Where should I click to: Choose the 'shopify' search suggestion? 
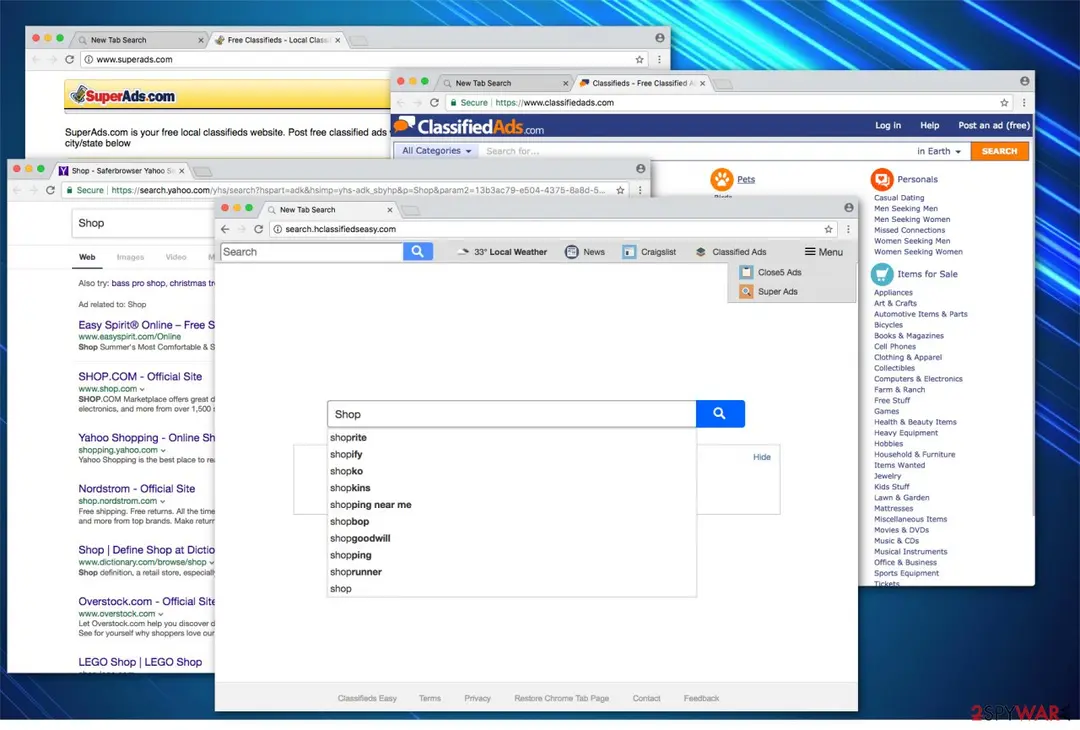[x=346, y=455]
